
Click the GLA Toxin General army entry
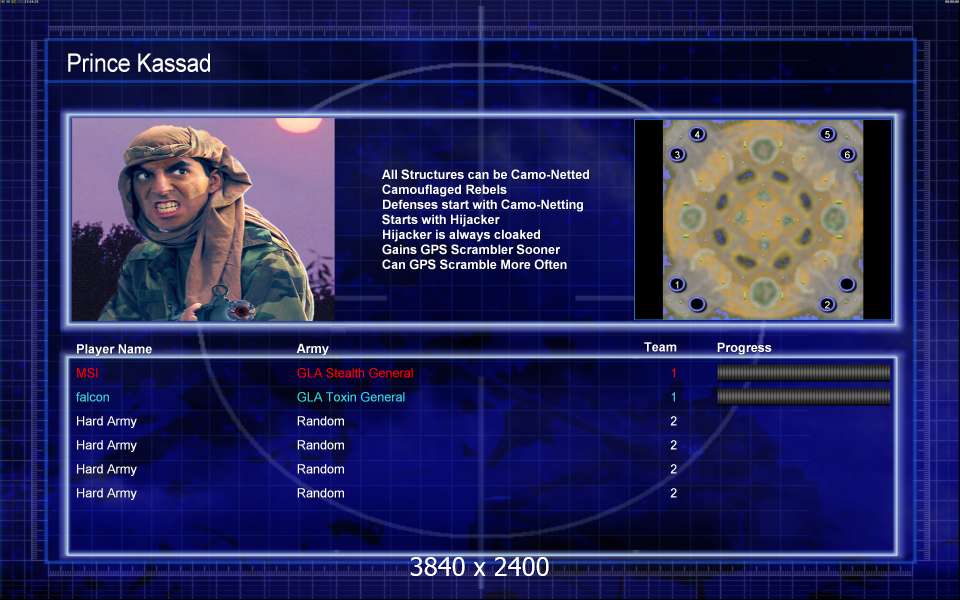[351, 397]
